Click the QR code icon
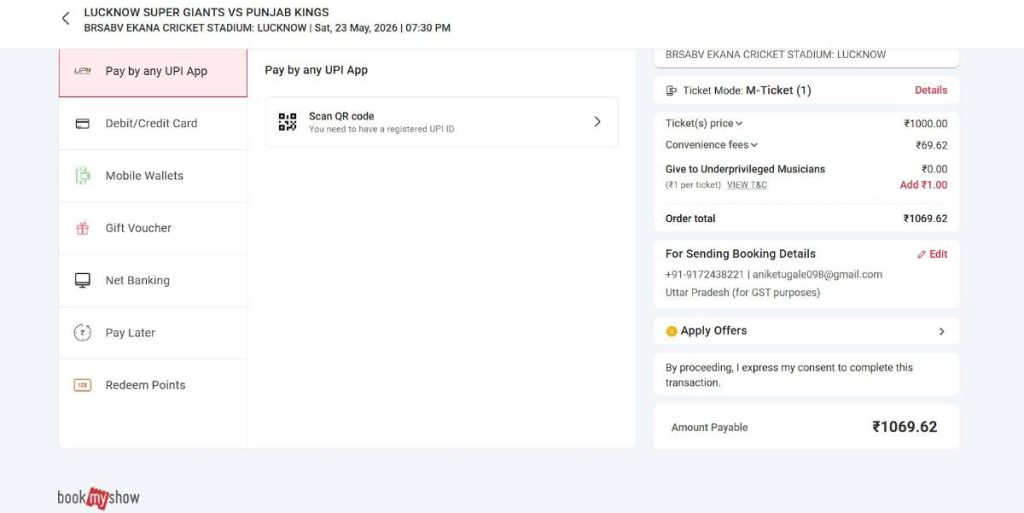This screenshot has height=513, width=1024. tap(287, 122)
